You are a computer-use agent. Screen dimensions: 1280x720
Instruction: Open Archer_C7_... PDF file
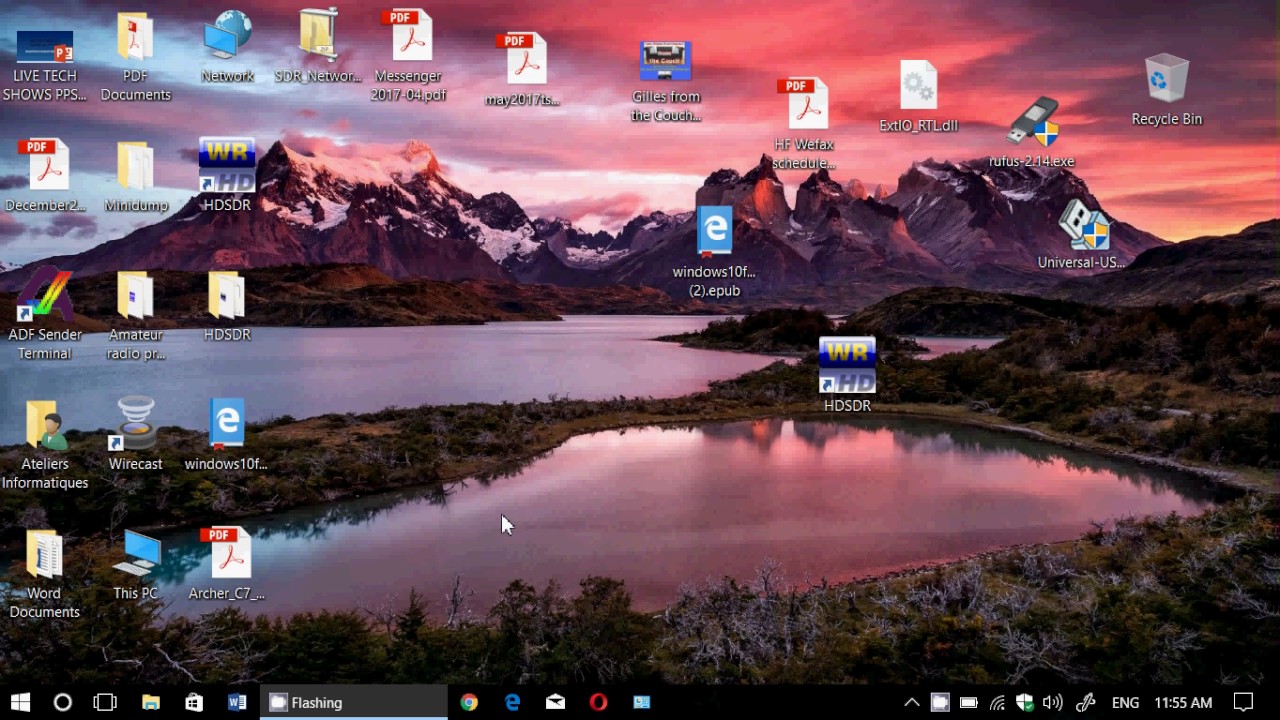[x=227, y=565]
